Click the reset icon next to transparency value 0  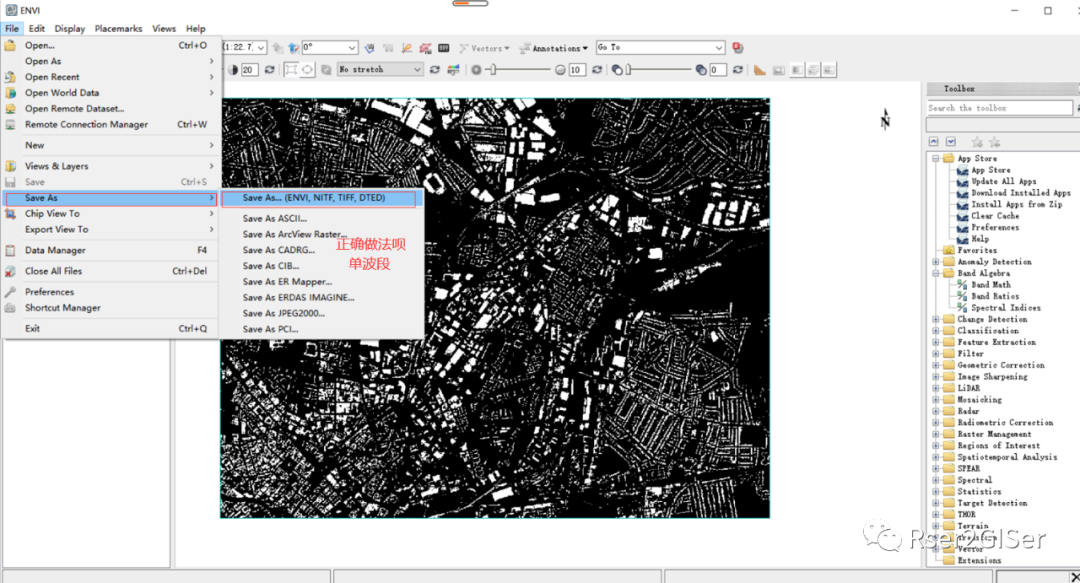(738, 70)
